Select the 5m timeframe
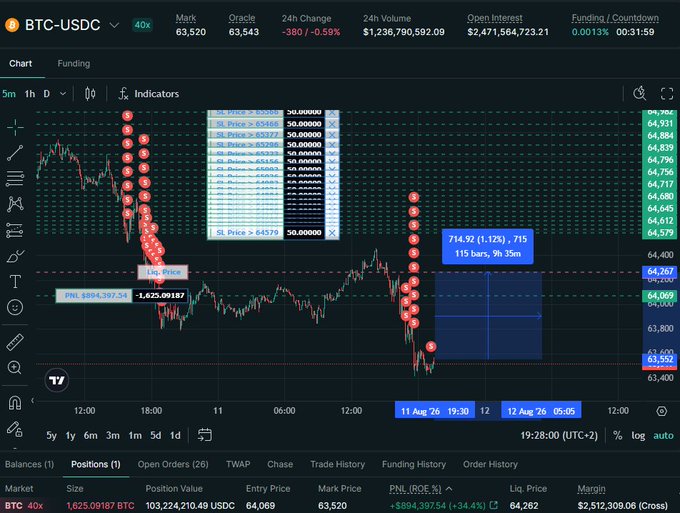The width and height of the screenshot is (680, 513). [9, 94]
